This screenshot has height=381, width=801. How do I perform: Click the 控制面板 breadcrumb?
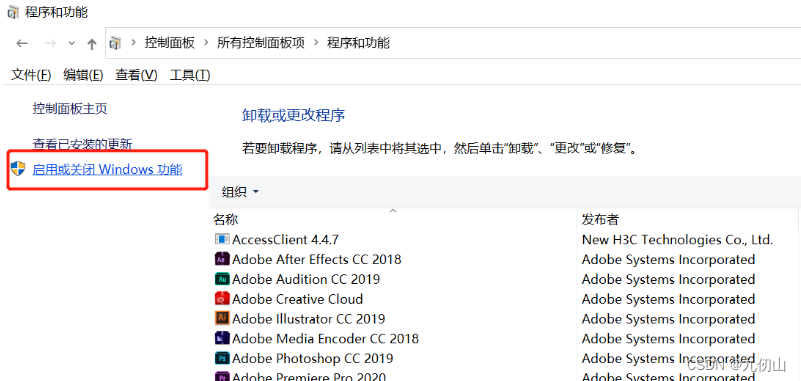(x=170, y=43)
